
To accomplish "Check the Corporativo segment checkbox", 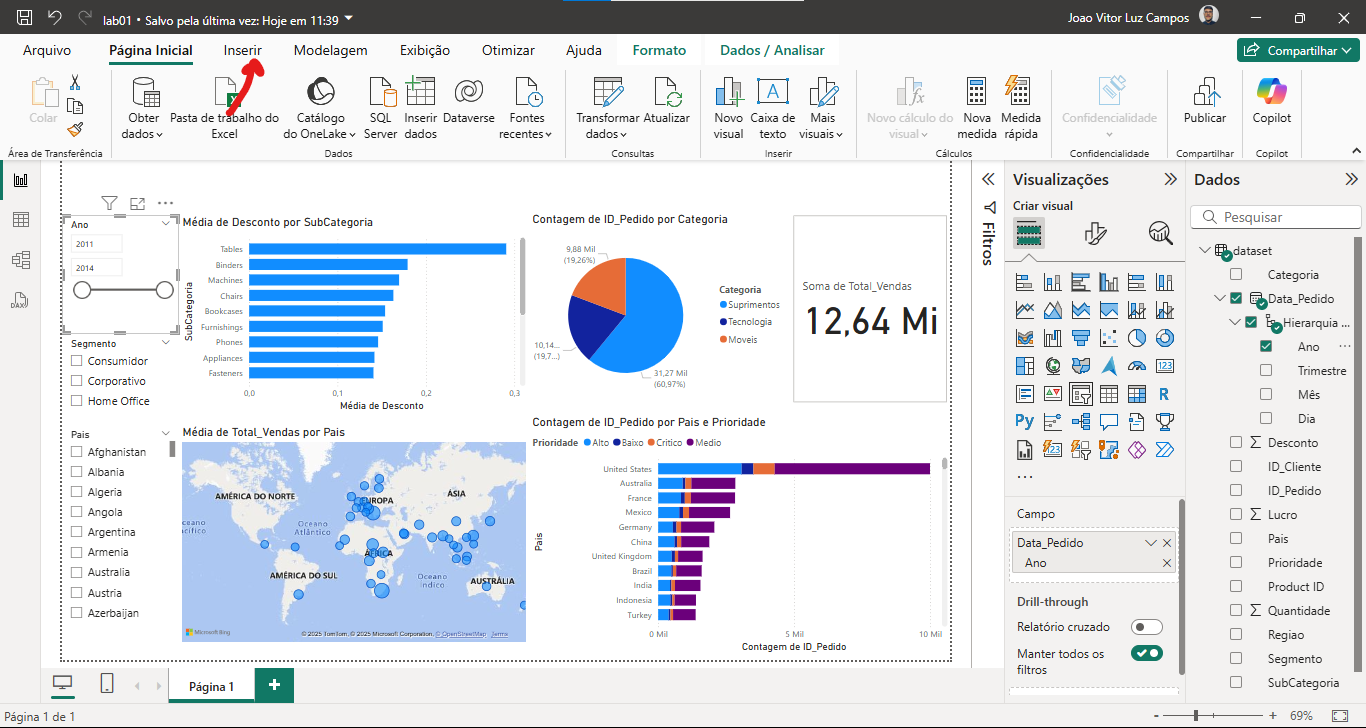I will click(77, 381).
